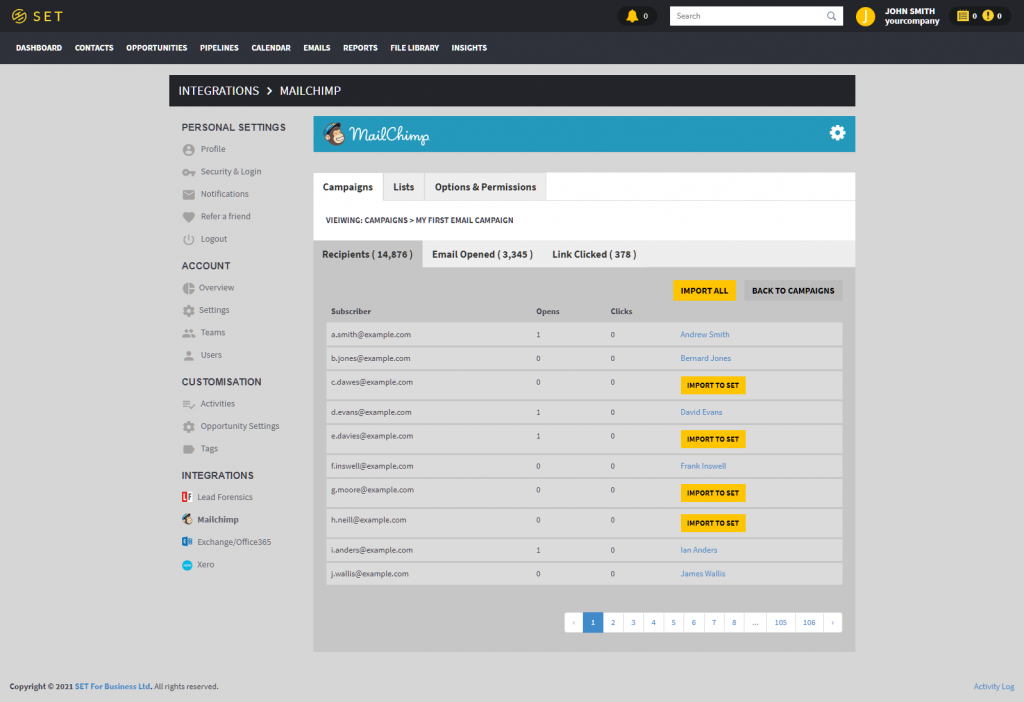Import e.davies@example.com to SET
This screenshot has height=702, width=1024.
pos(712,439)
